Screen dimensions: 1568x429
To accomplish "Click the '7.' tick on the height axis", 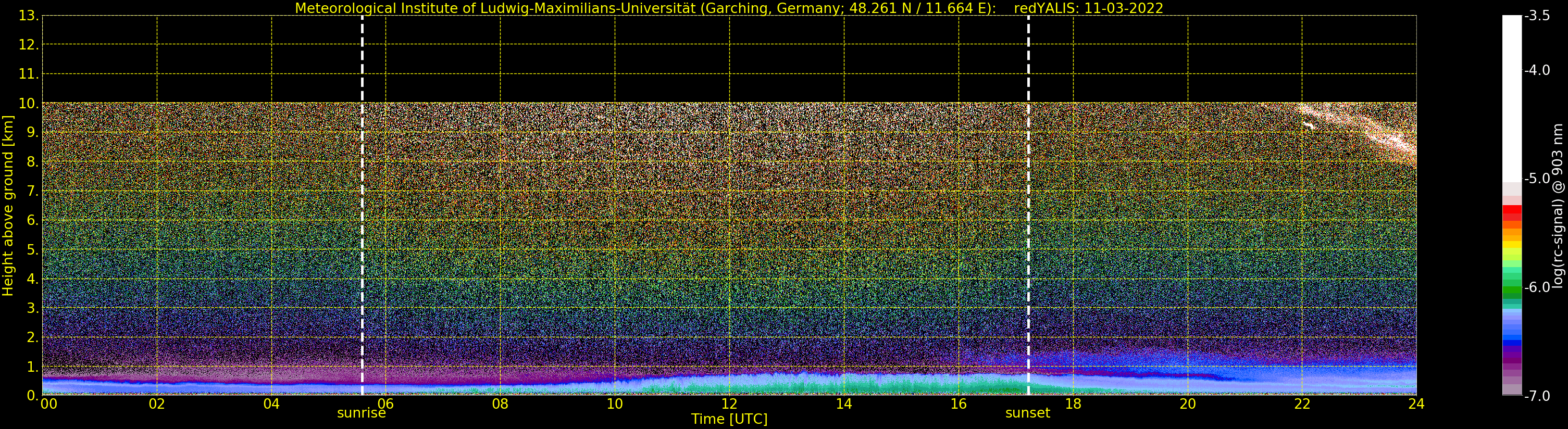I will [x=32, y=191].
